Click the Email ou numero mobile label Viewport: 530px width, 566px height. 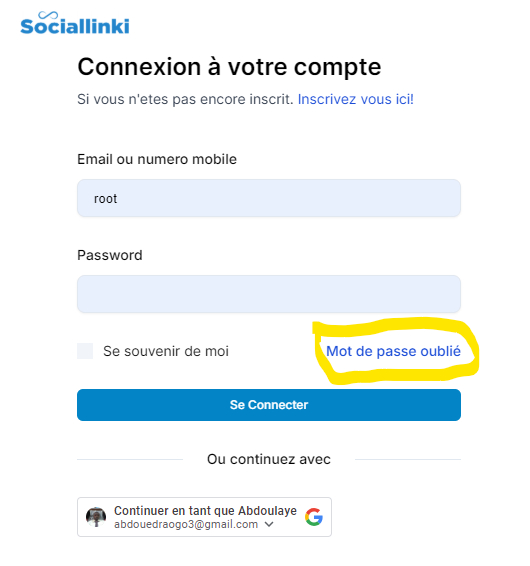pyautogui.click(x=157, y=159)
